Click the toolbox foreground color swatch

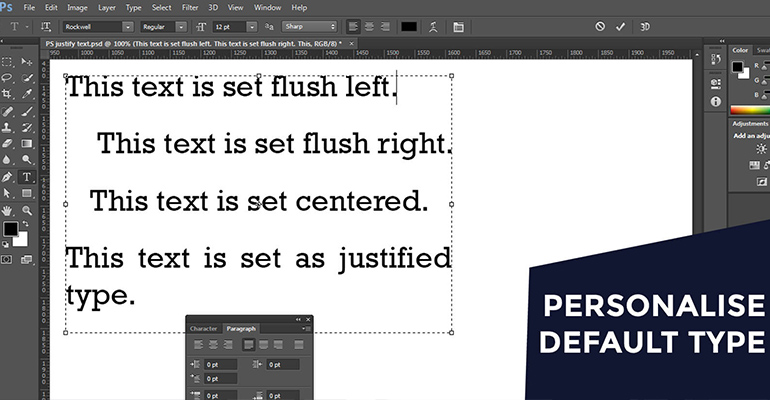click(10, 229)
